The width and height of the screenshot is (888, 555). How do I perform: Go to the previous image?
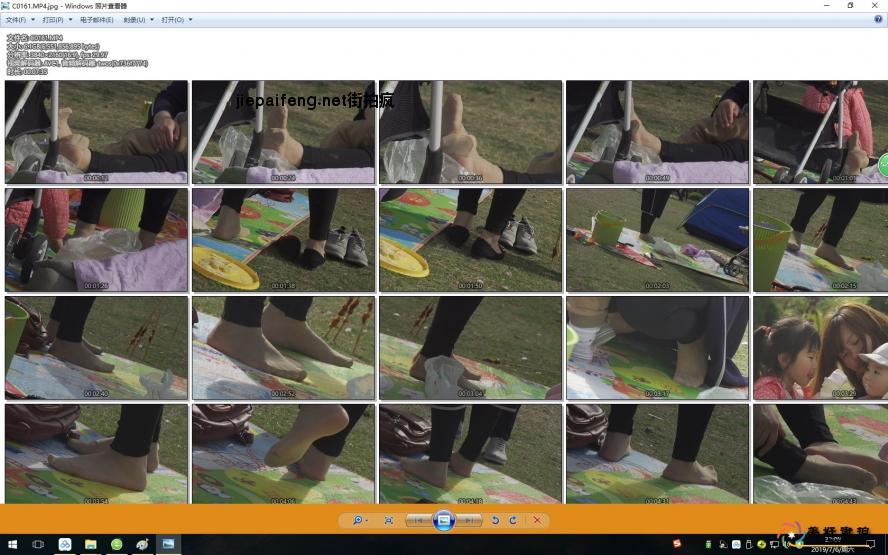click(x=418, y=520)
